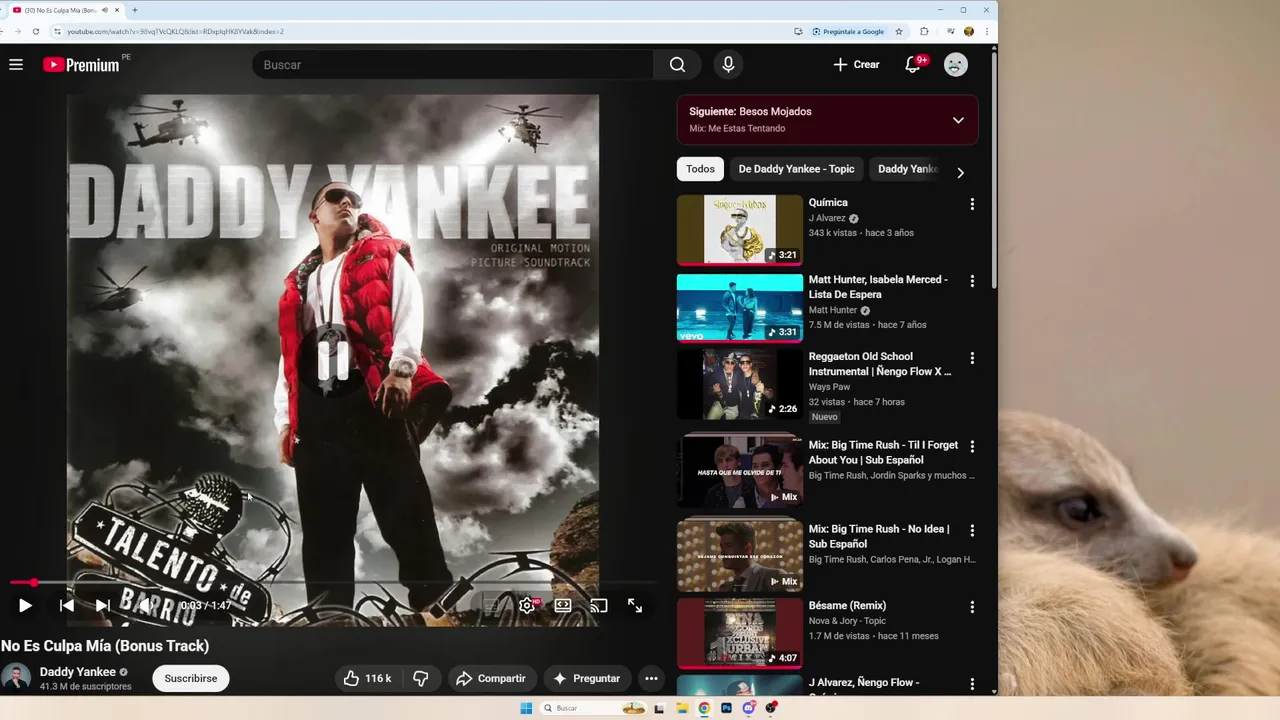Open File Explorer from taskbar
Viewport: 1280px width, 720px height.
[682, 708]
